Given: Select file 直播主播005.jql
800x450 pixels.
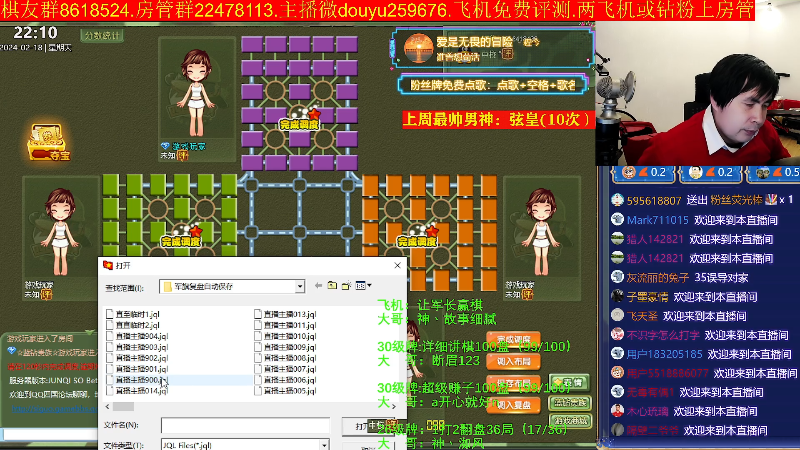Looking at the screenshot, I should (x=285, y=391).
